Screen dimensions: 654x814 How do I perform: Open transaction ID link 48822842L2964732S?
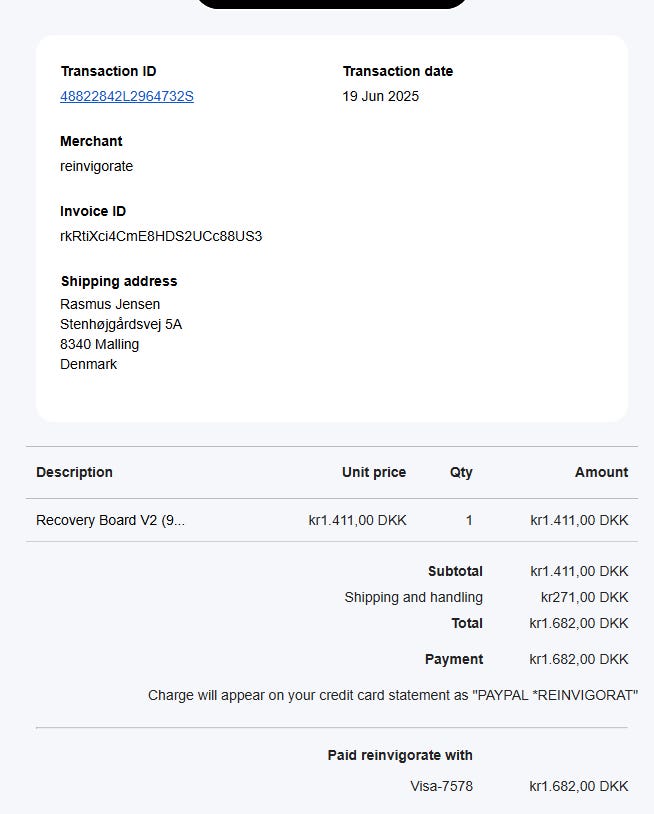(127, 97)
